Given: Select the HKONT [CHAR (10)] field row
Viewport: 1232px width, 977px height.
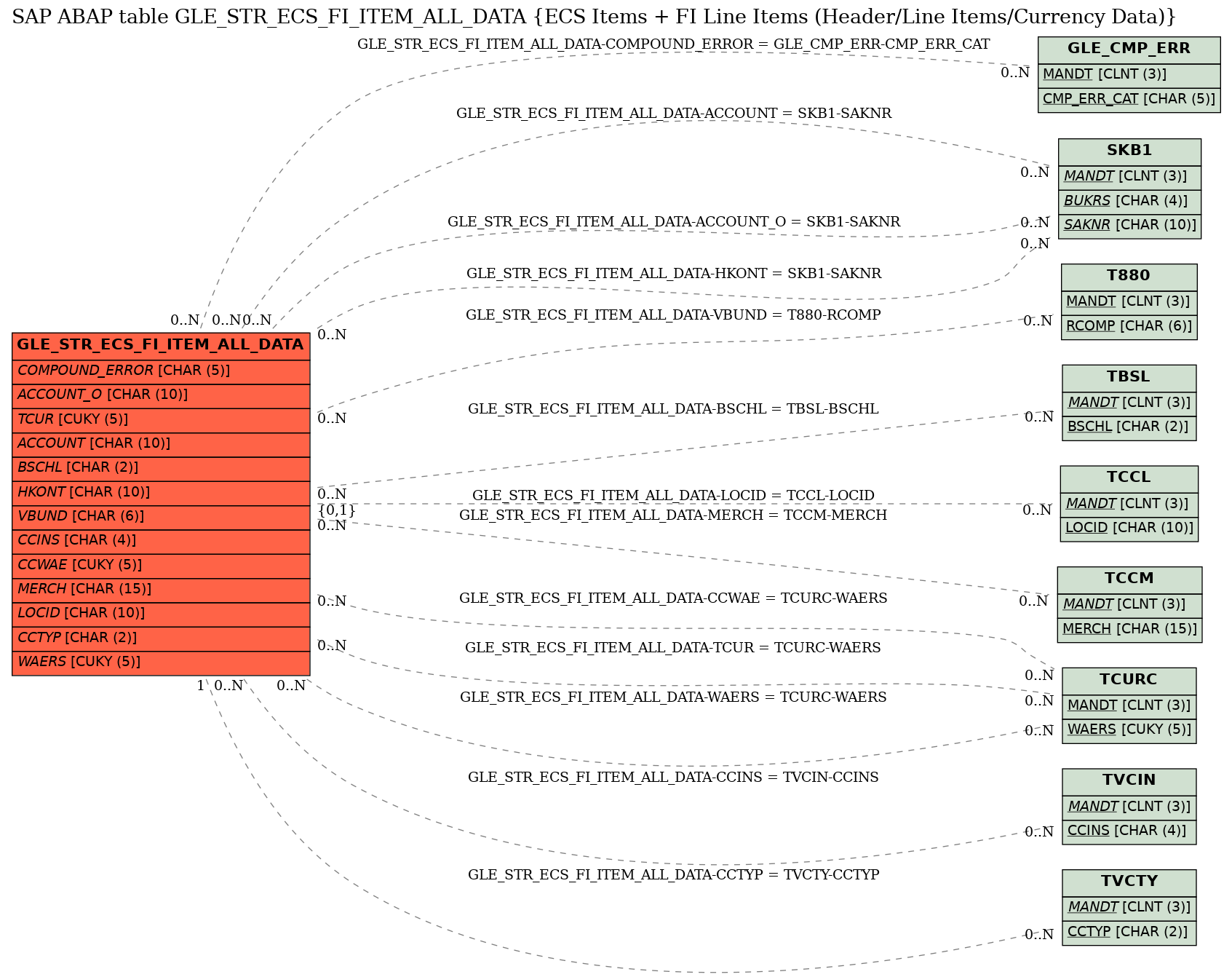Looking at the screenshot, I should point(161,493).
